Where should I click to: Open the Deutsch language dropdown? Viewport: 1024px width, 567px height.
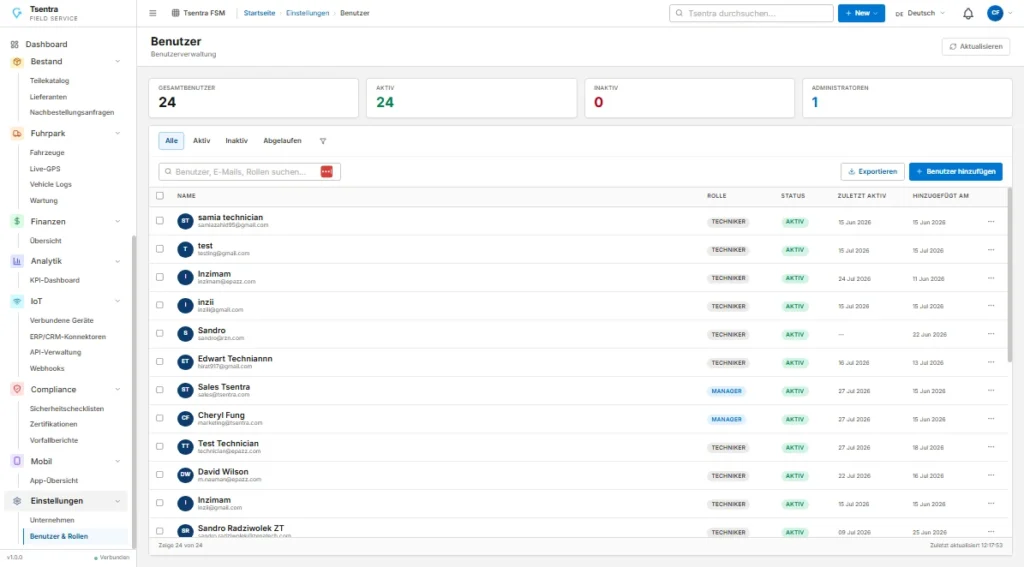pos(920,13)
